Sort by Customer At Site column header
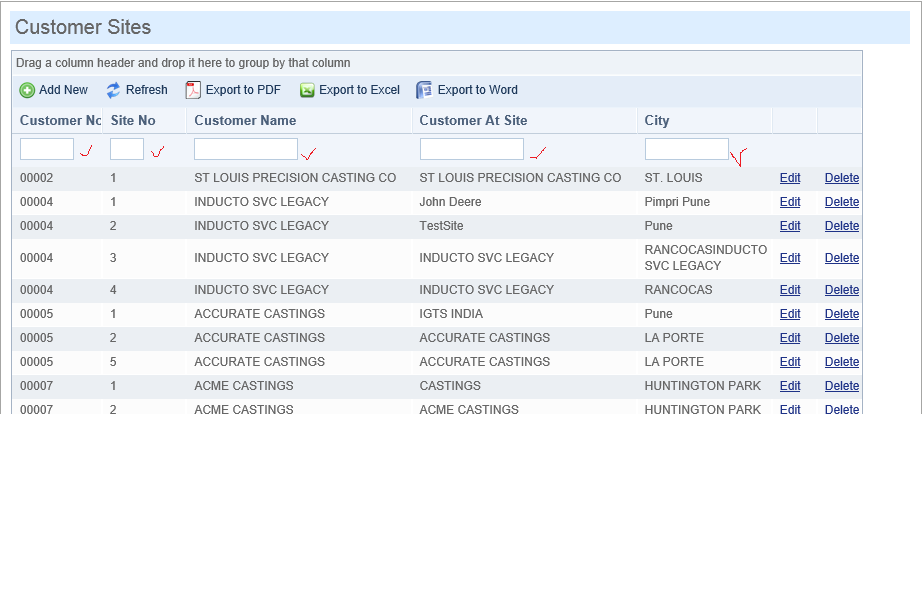923x614 pixels. point(473,121)
